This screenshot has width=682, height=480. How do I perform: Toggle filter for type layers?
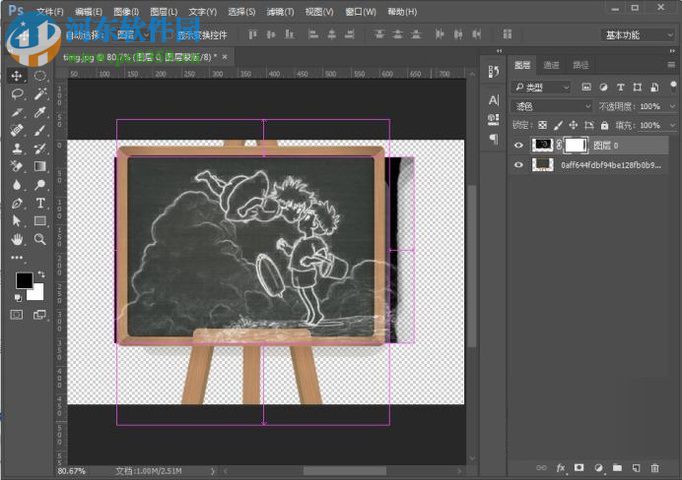click(x=621, y=87)
